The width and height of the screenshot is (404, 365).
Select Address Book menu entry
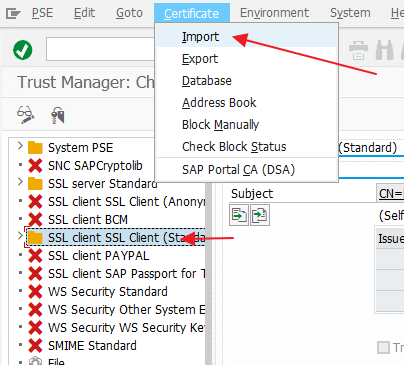point(246,103)
